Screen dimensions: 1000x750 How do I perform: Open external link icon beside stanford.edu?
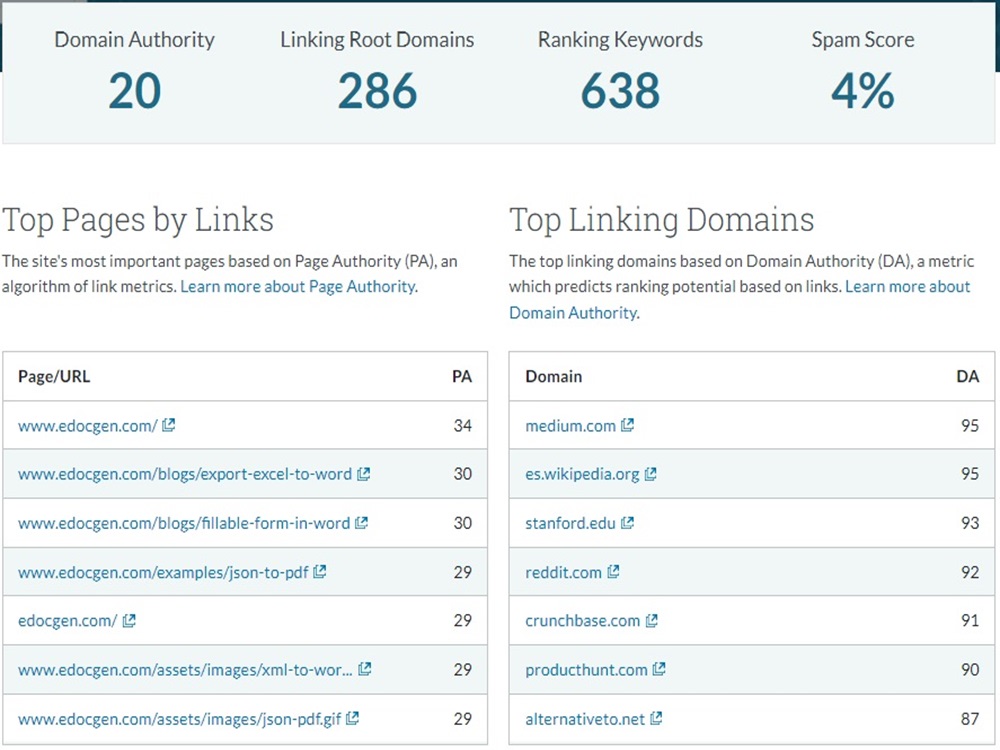click(x=628, y=523)
